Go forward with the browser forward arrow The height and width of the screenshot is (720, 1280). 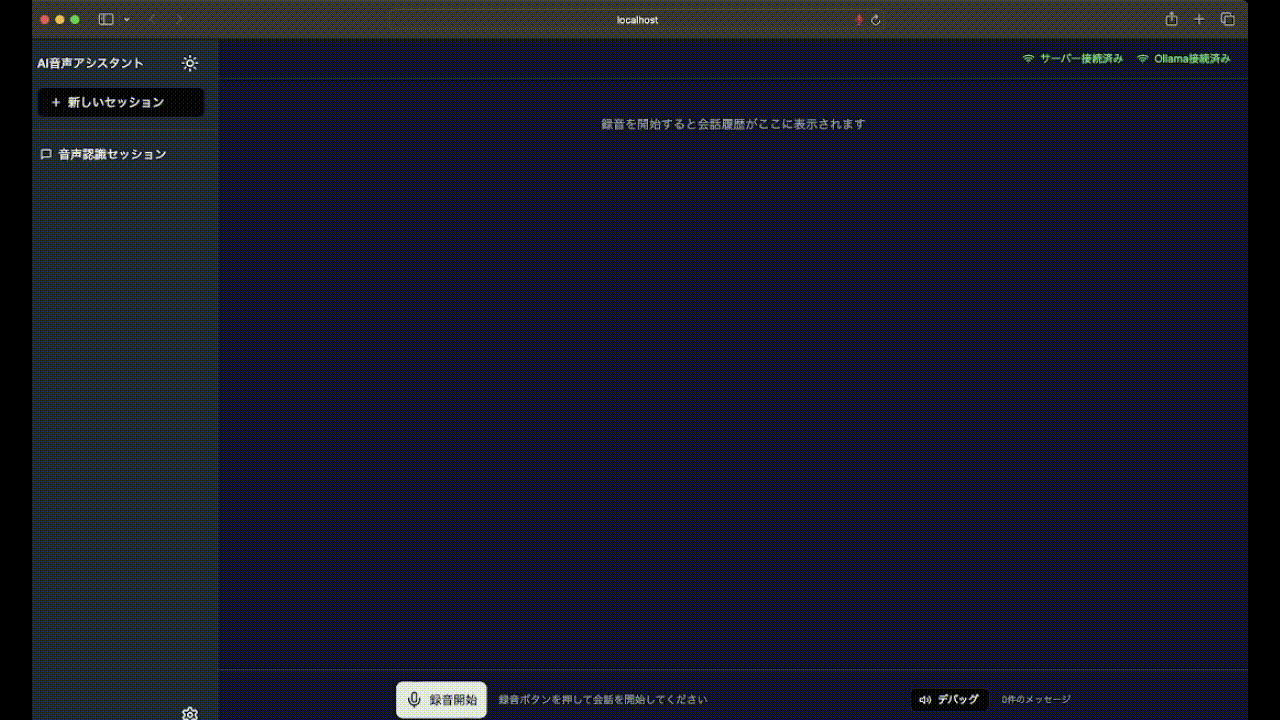click(x=179, y=20)
